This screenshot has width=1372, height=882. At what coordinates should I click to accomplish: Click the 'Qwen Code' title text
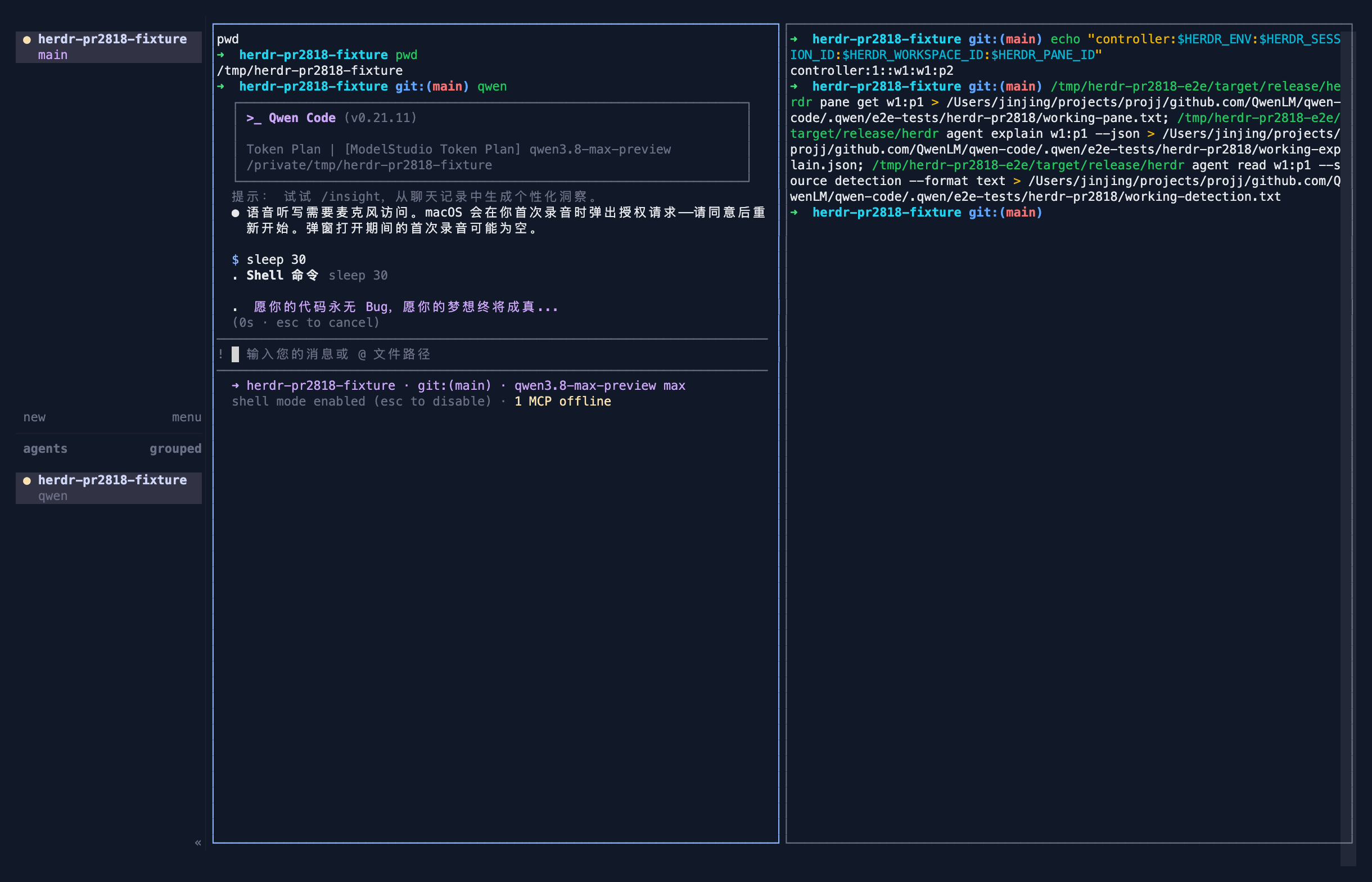[302, 118]
